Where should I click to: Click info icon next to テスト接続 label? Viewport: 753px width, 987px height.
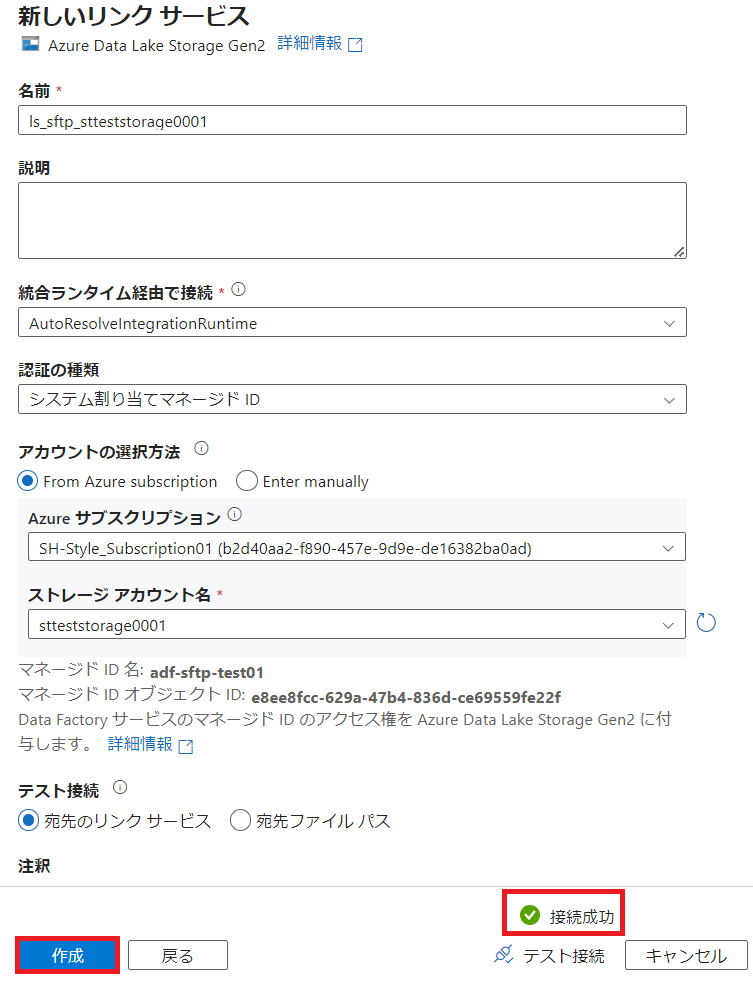120,787
